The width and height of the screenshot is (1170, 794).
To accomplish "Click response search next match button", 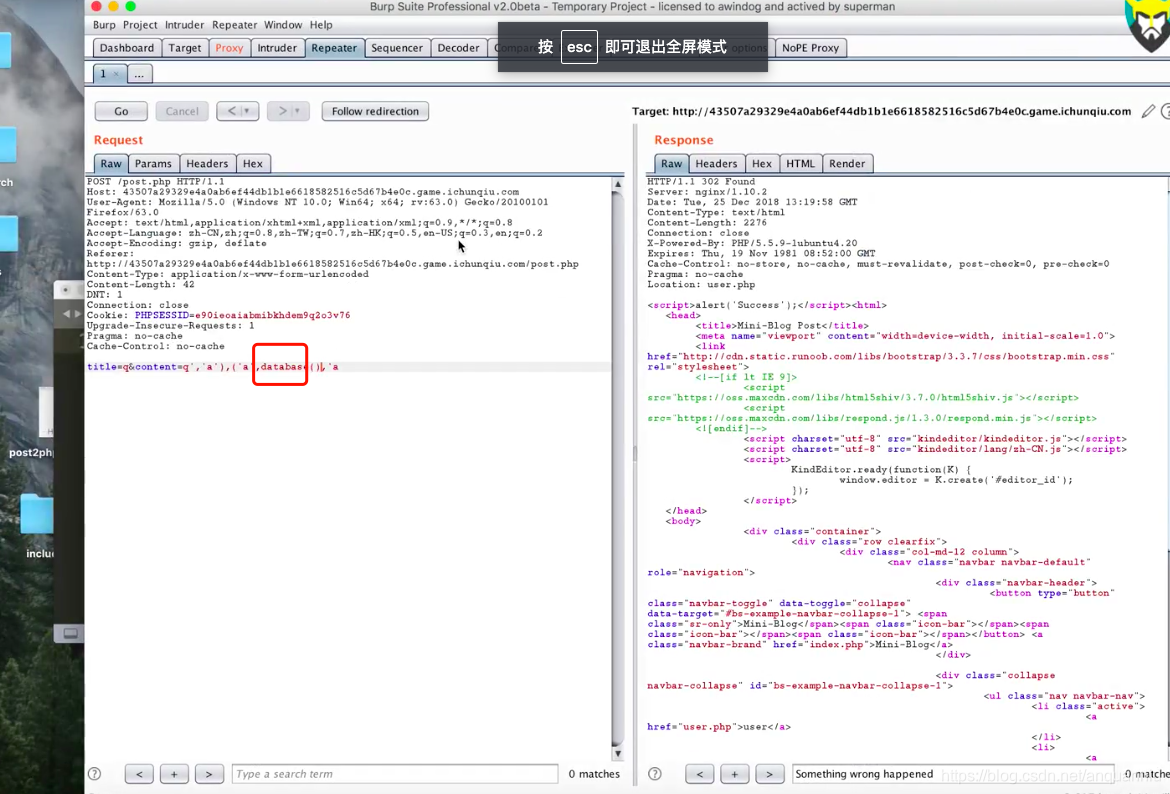I will [x=769, y=774].
